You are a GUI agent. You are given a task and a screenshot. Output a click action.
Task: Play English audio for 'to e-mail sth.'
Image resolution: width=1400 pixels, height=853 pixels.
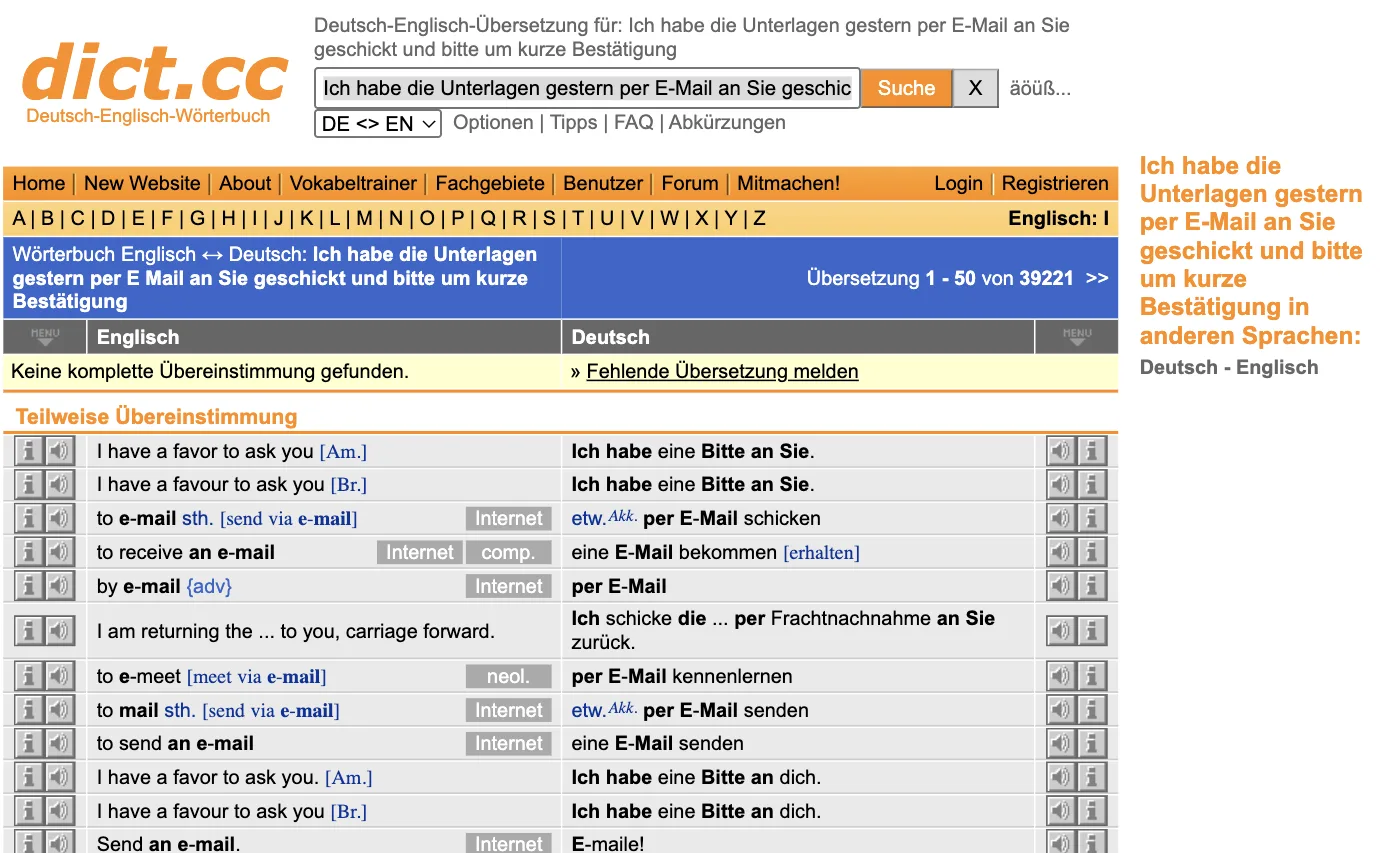click(60, 519)
